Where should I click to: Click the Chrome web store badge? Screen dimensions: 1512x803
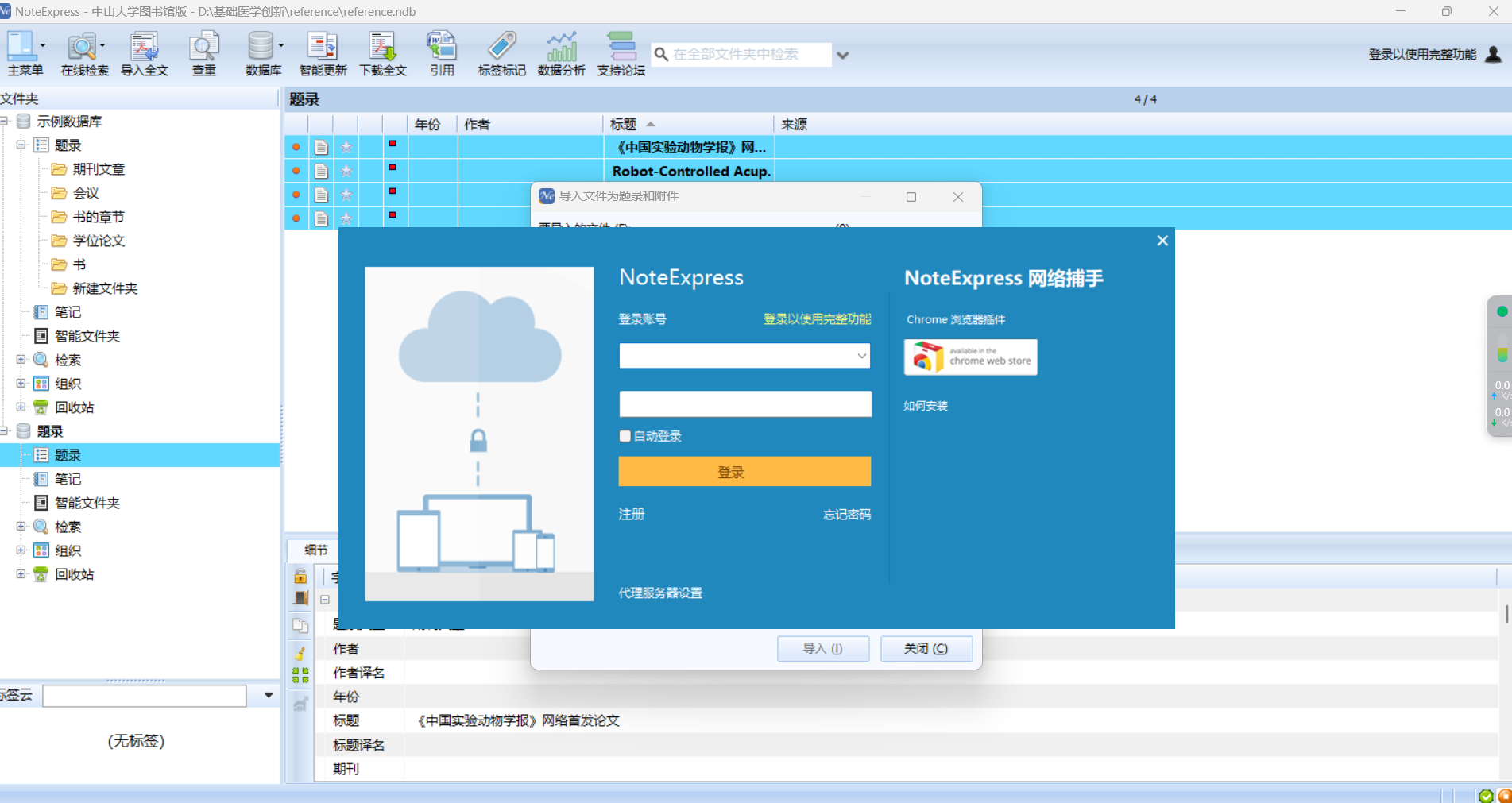click(971, 357)
